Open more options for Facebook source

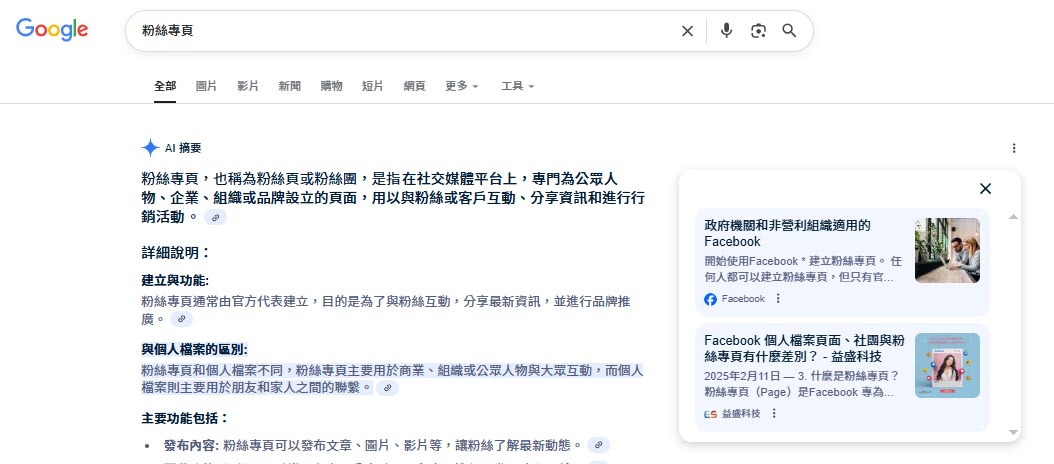(778, 299)
